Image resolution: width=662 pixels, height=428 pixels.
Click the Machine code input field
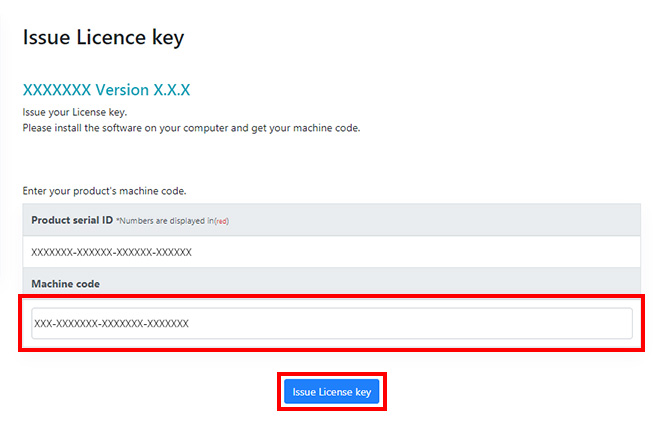(x=331, y=323)
